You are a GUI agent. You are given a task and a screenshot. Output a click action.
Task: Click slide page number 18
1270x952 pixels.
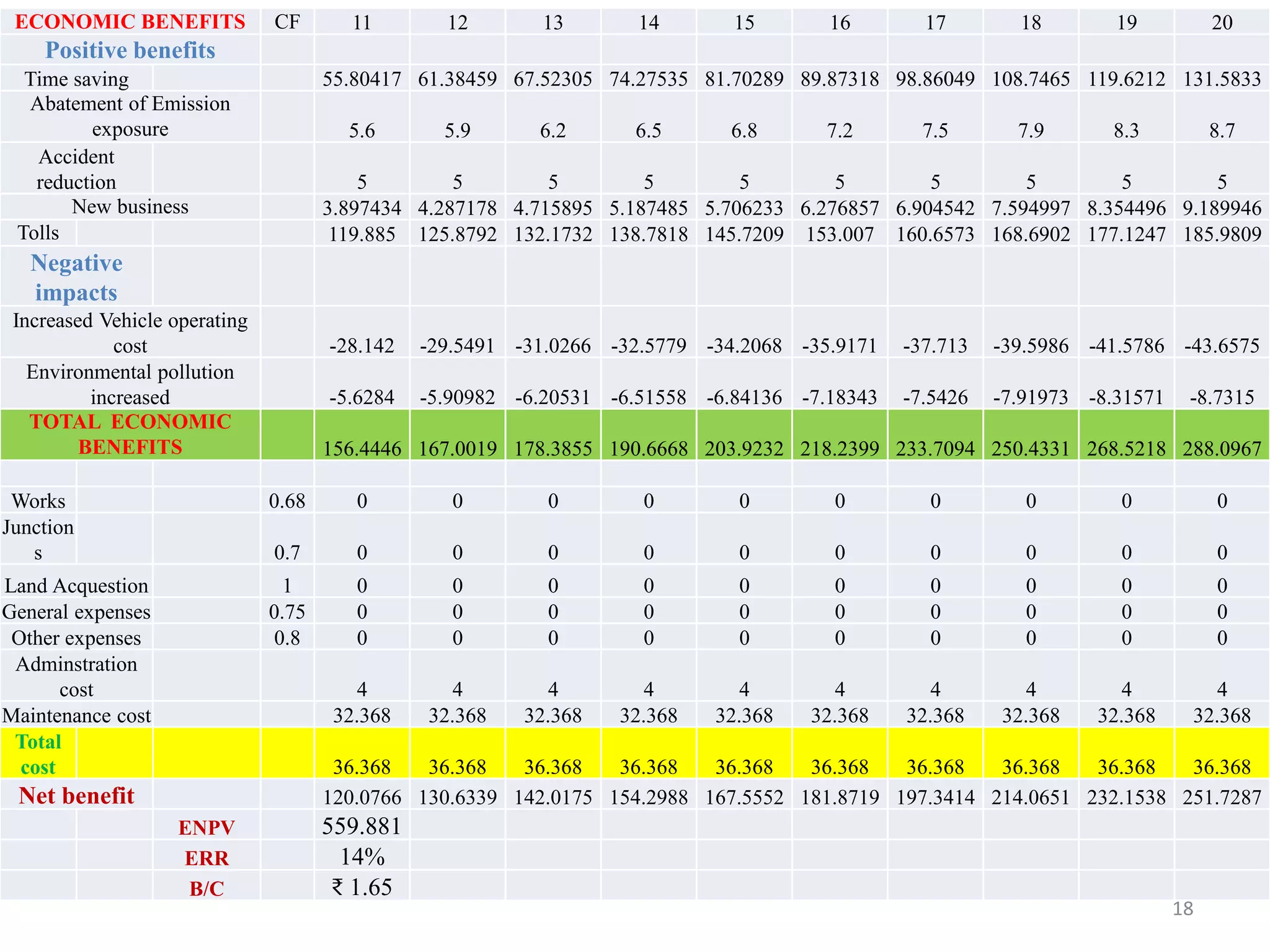click(1183, 909)
